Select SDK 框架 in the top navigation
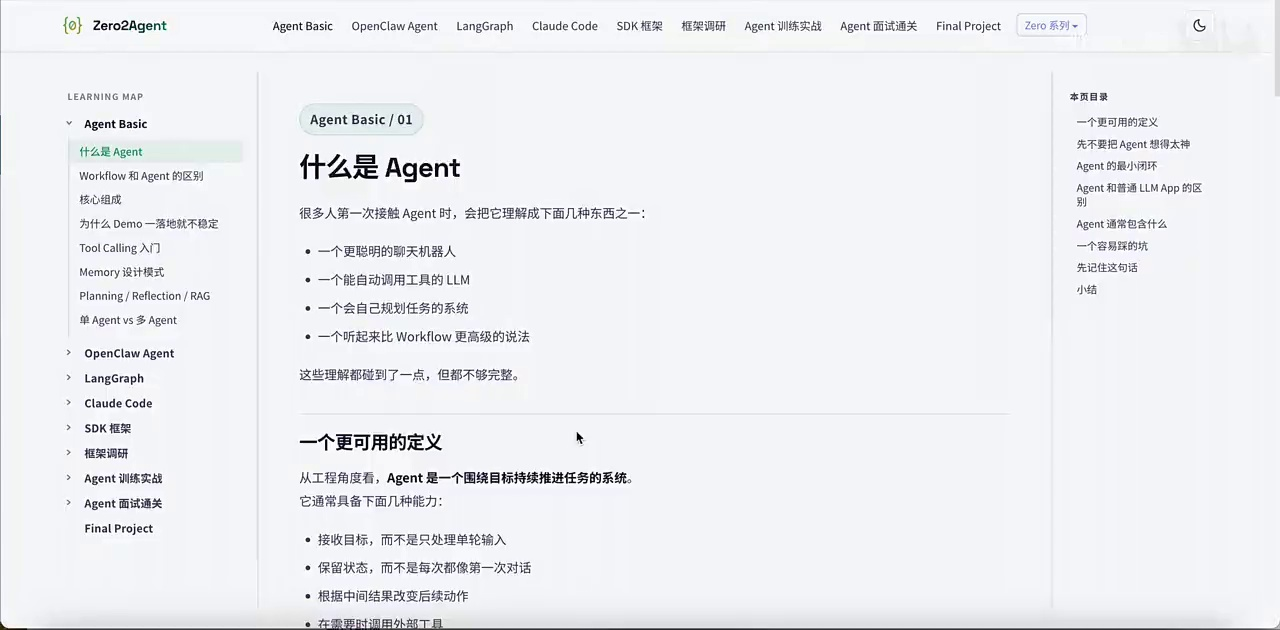 (639, 26)
